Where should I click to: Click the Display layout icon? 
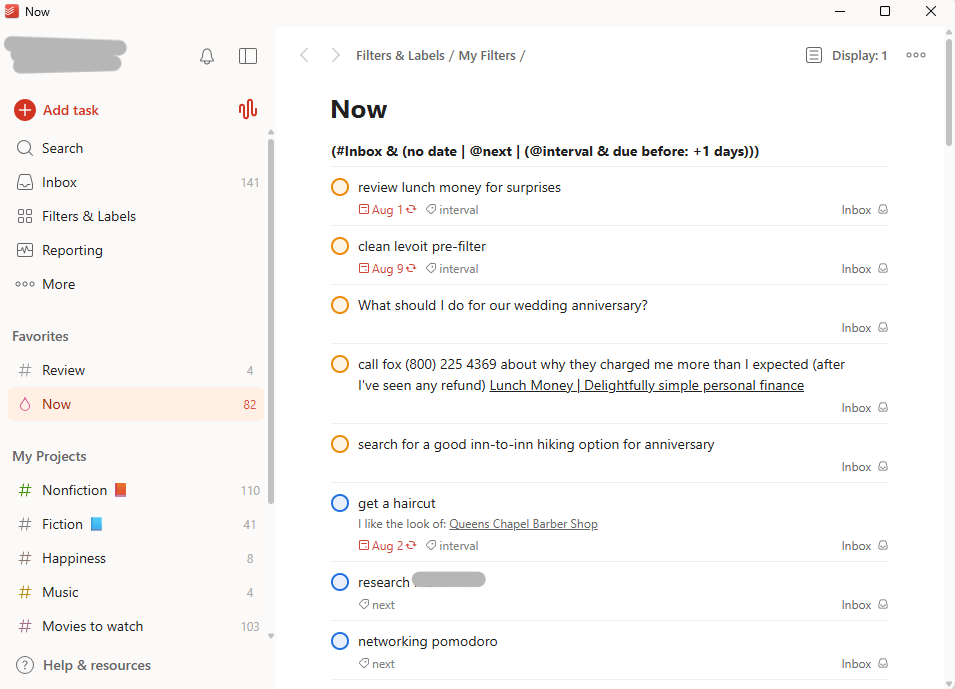814,55
